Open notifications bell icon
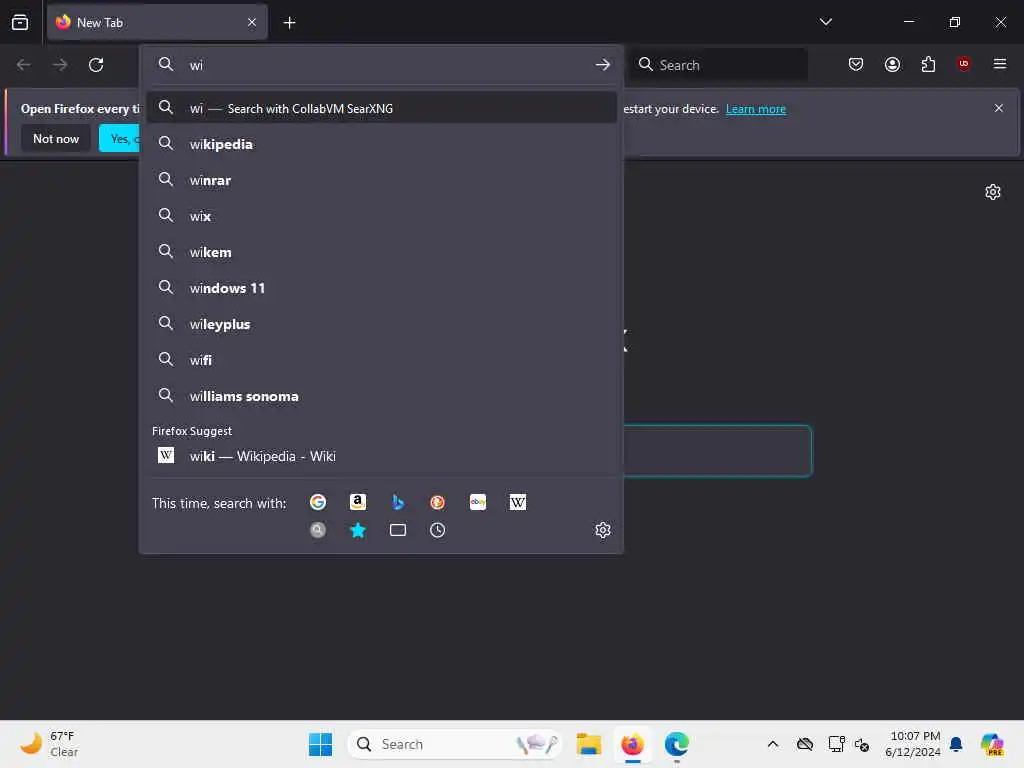The image size is (1024, 768). [956, 744]
